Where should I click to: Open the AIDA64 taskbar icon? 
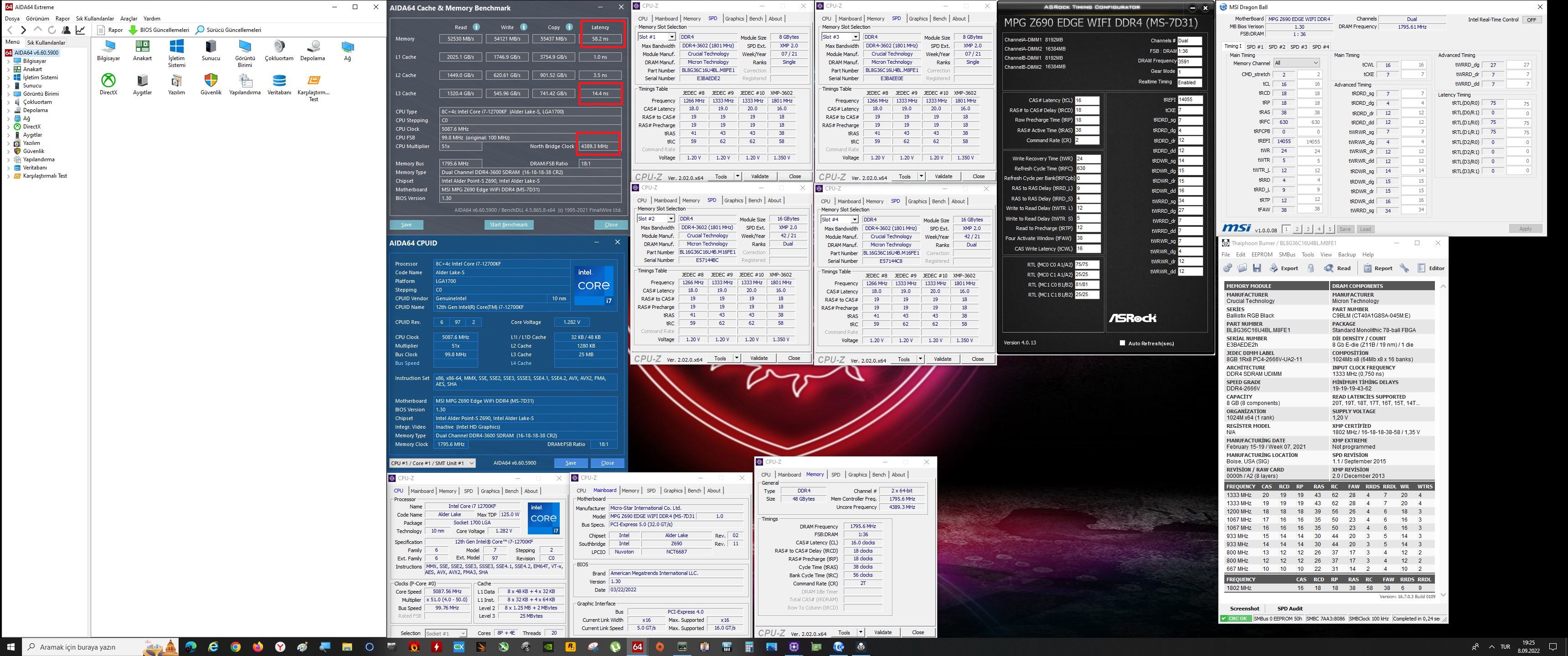[x=637, y=647]
